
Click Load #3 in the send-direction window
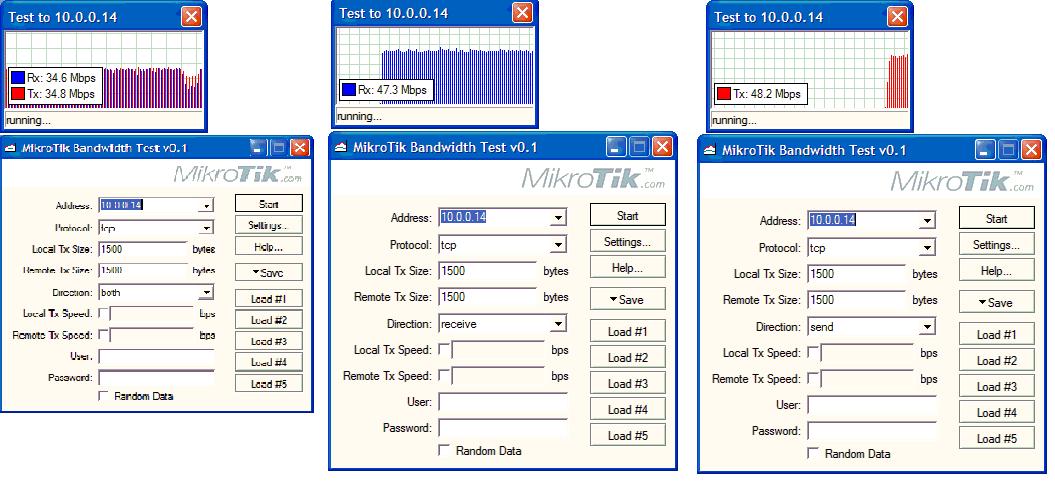click(996, 386)
